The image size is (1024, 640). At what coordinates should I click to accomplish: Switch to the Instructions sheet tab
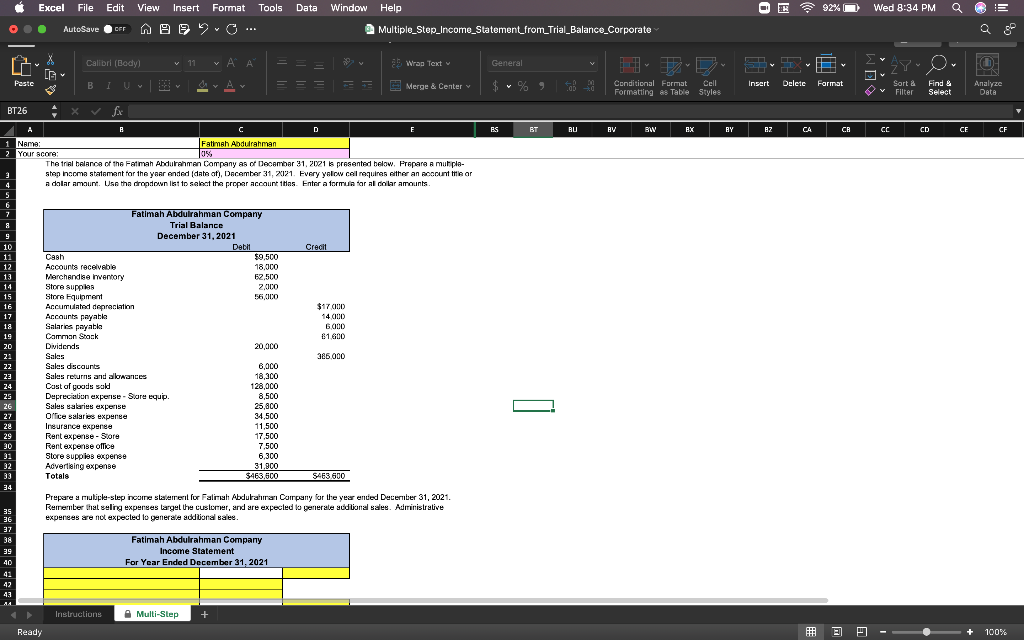[78, 613]
